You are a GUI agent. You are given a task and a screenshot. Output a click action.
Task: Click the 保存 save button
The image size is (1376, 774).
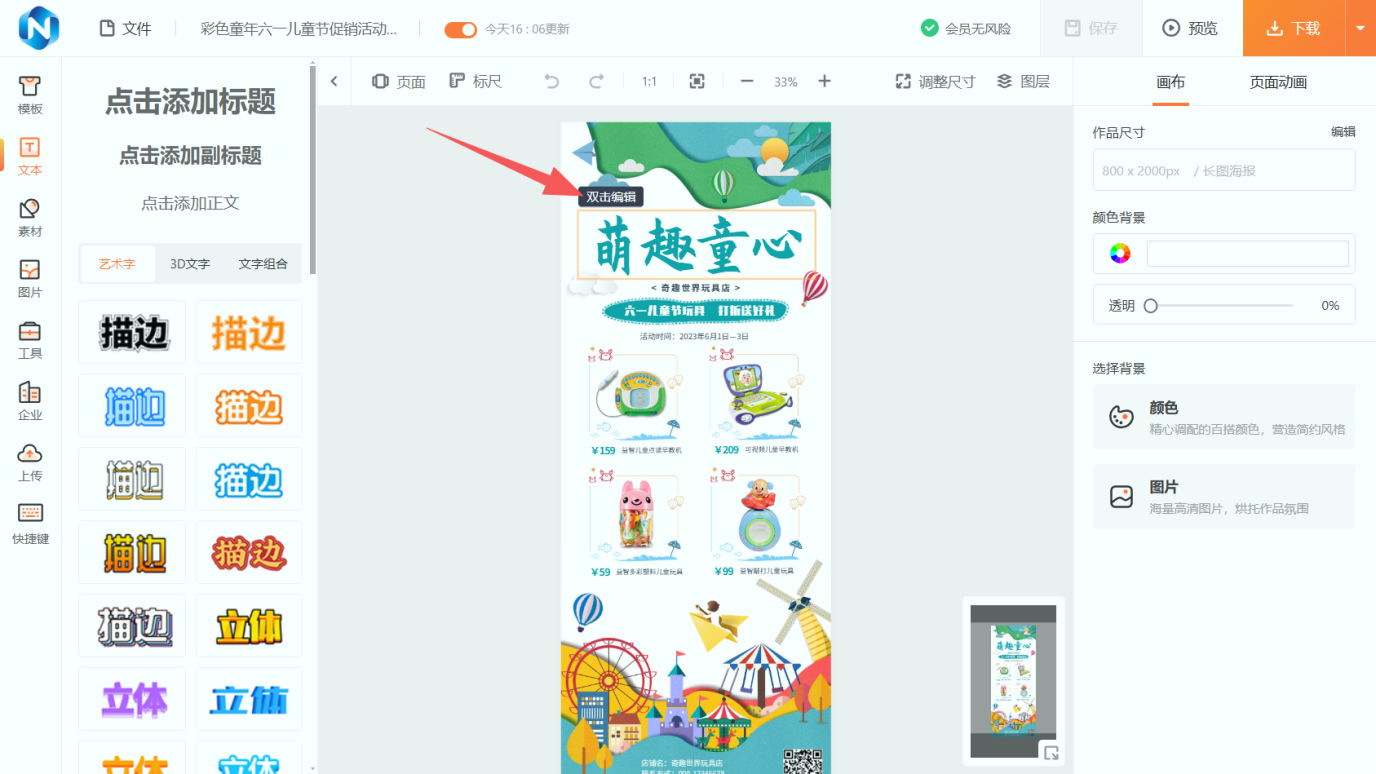coord(1091,28)
